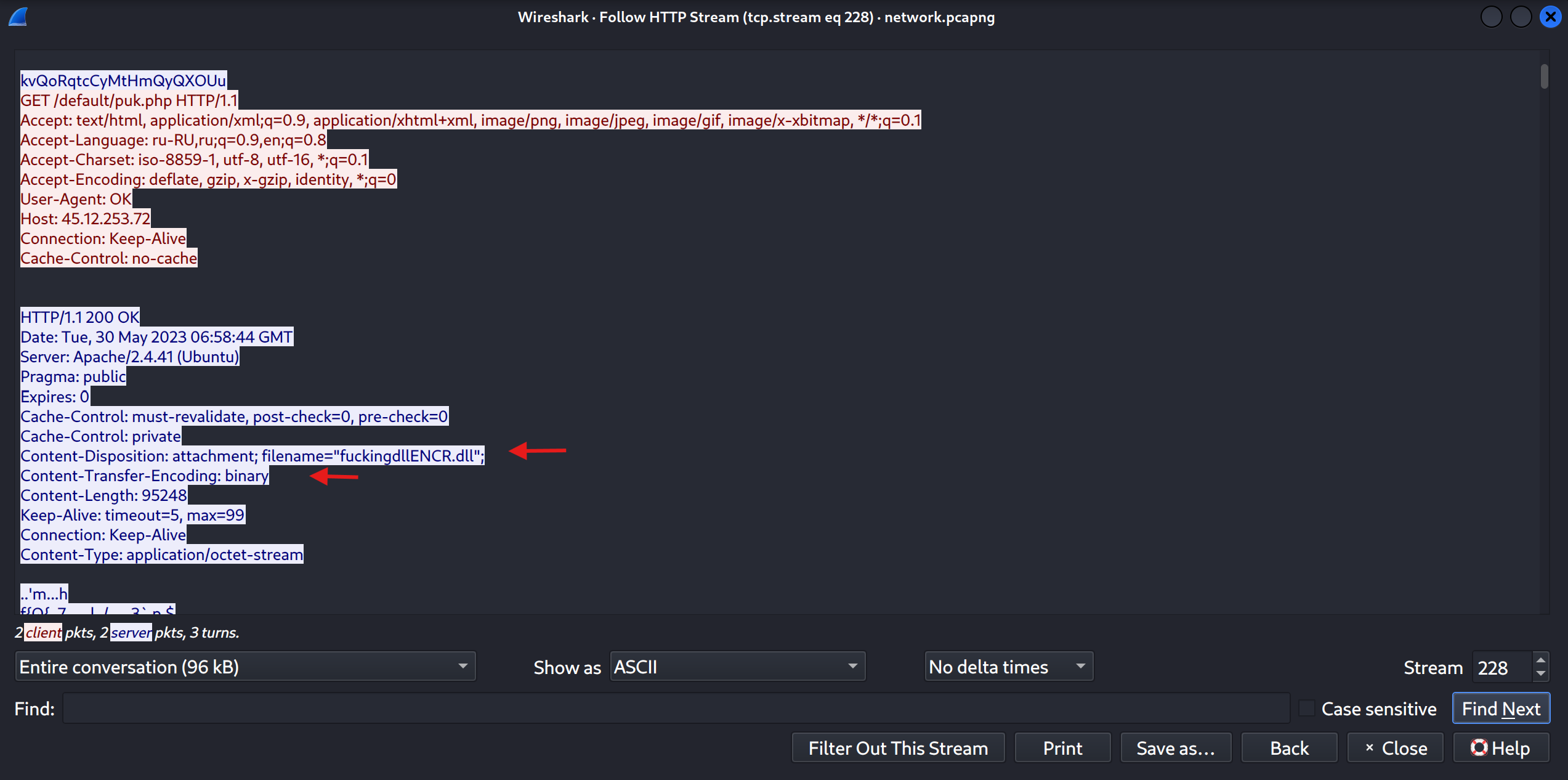Click the vertical scrollbar of the stream view
The image size is (1568, 780).
click(x=1545, y=77)
